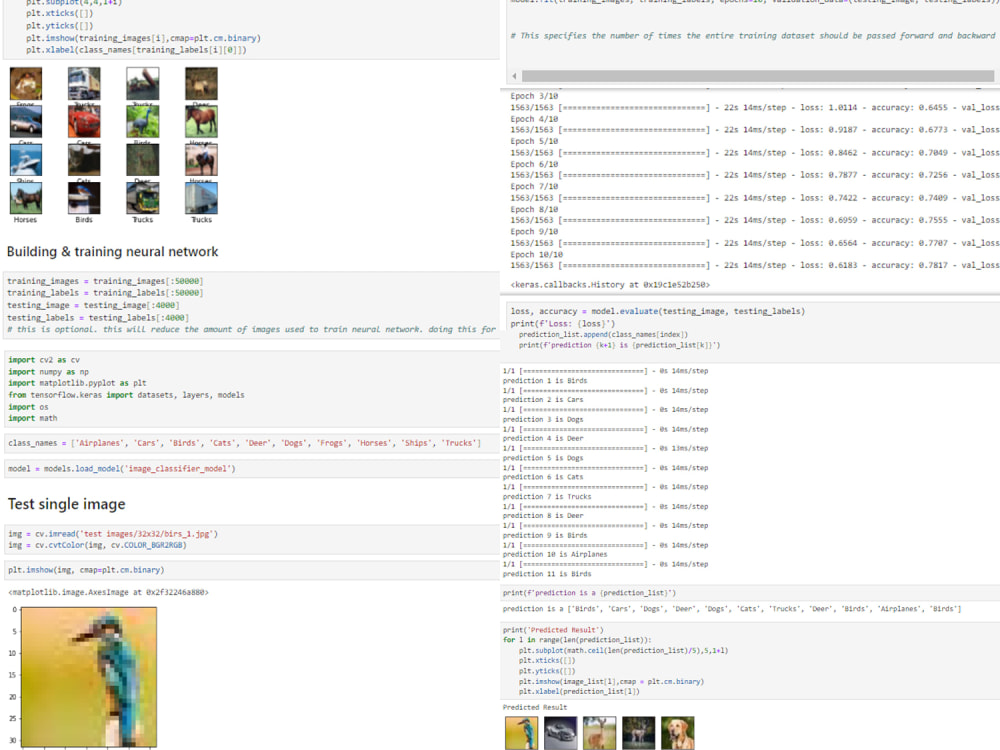Click the Frogs image thumbnail

coord(26,83)
